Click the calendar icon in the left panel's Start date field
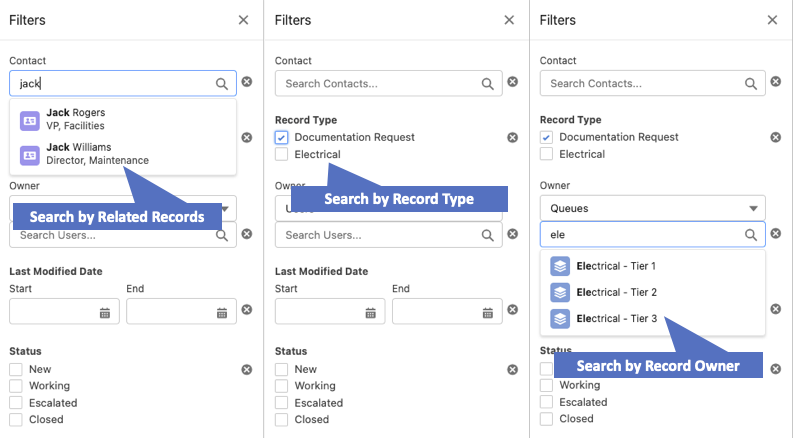The width and height of the screenshot is (793, 438). pos(105,313)
